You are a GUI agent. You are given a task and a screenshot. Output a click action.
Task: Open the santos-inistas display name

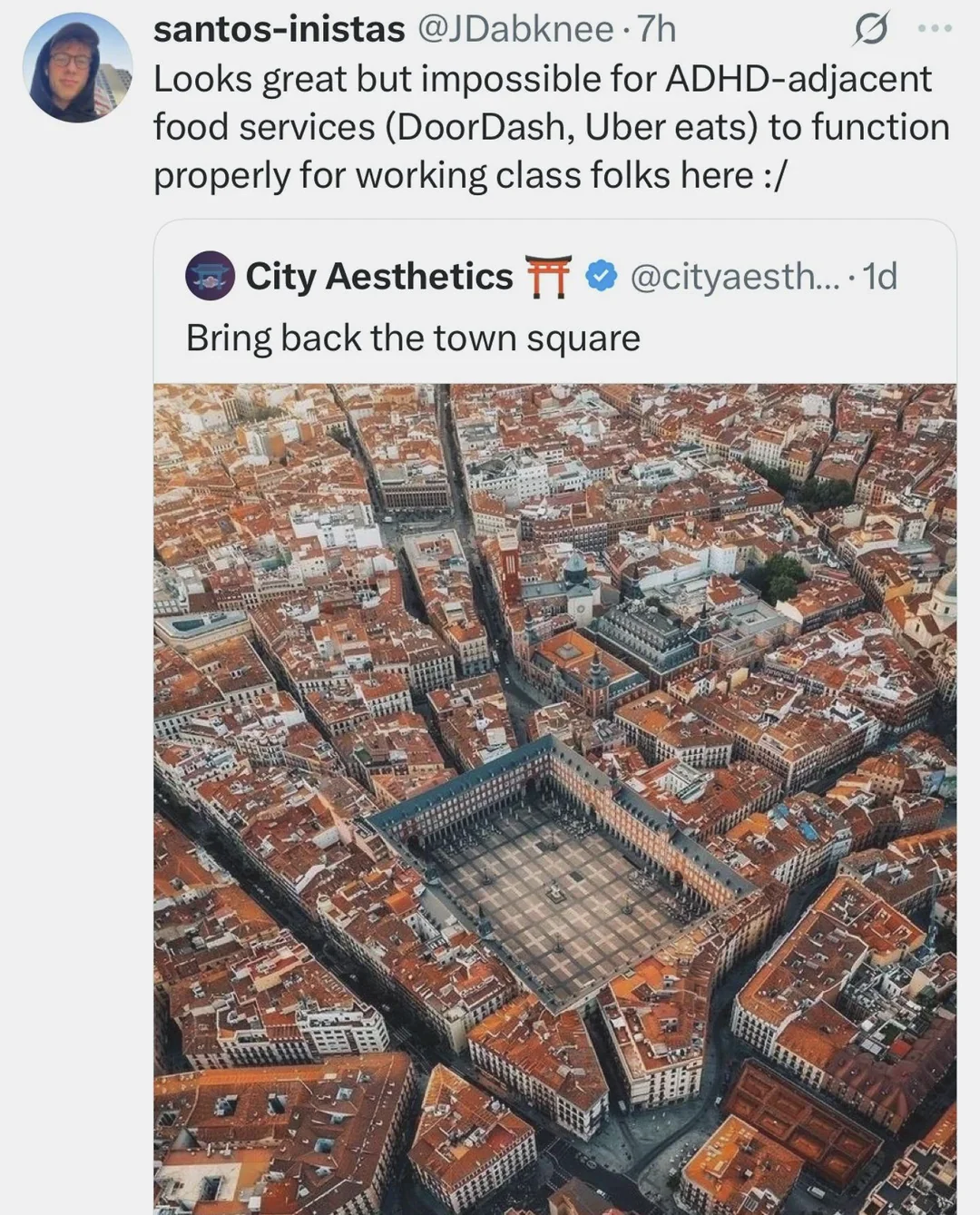point(279,30)
